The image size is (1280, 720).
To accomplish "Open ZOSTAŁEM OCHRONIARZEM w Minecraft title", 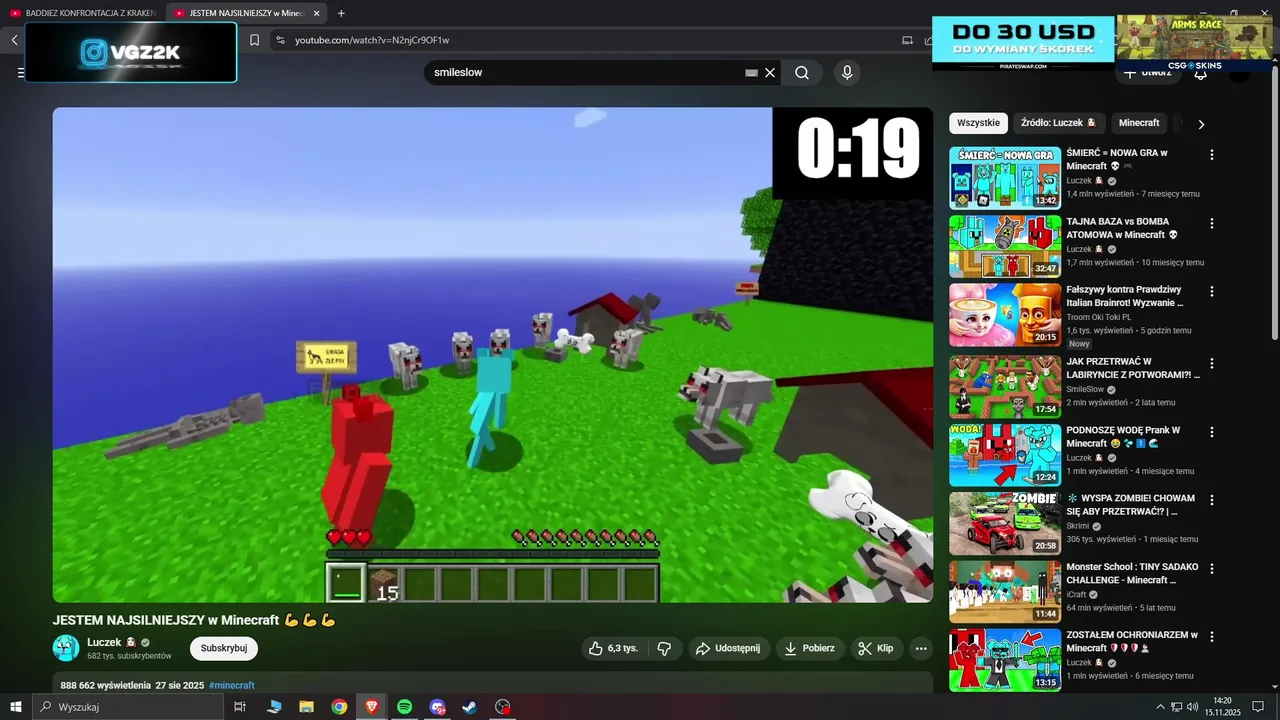I will pos(1132,641).
